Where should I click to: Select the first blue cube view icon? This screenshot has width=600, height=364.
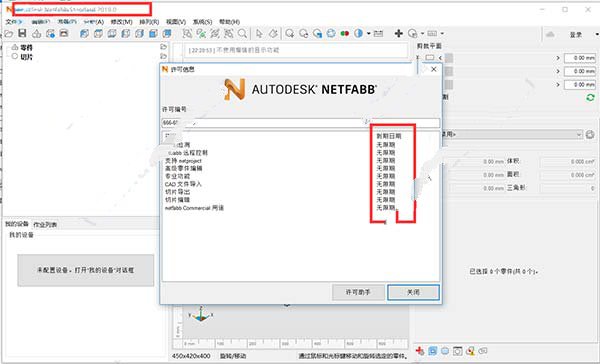point(84,34)
